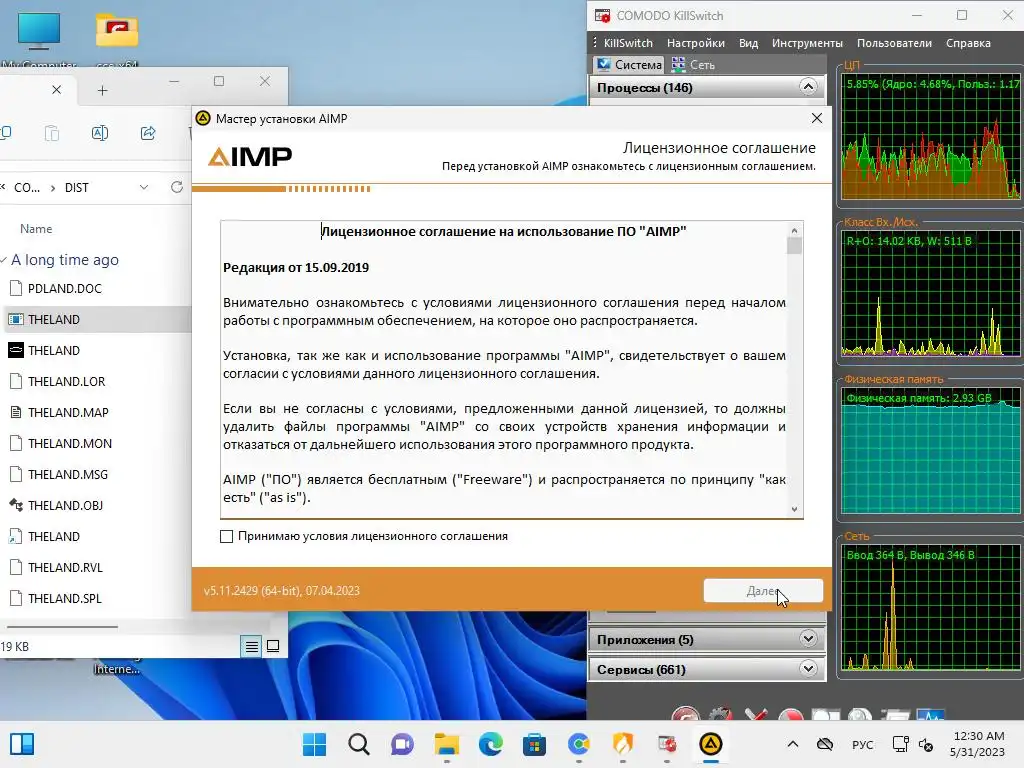Click the COMODO KillSwitch title bar icon
Viewport: 1024px width, 768px height.
(602, 16)
